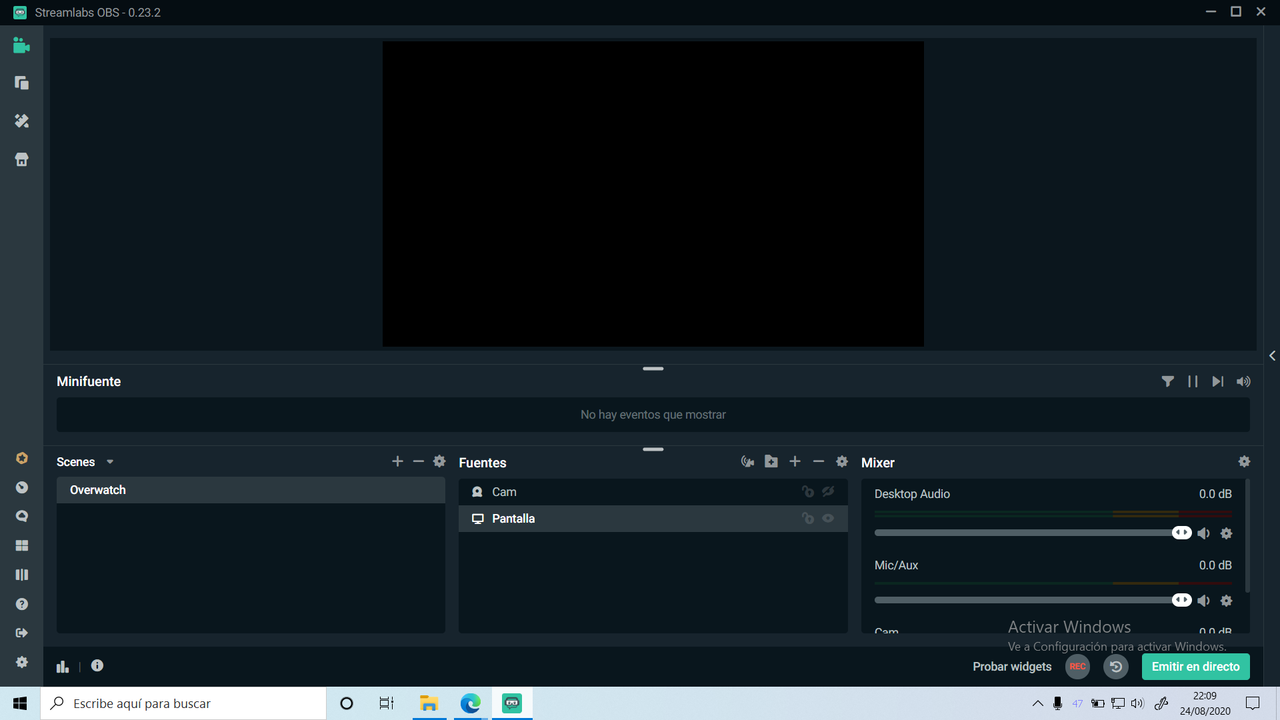Select the Overwatch scene
Viewport: 1280px width, 720px height.
pos(251,490)
